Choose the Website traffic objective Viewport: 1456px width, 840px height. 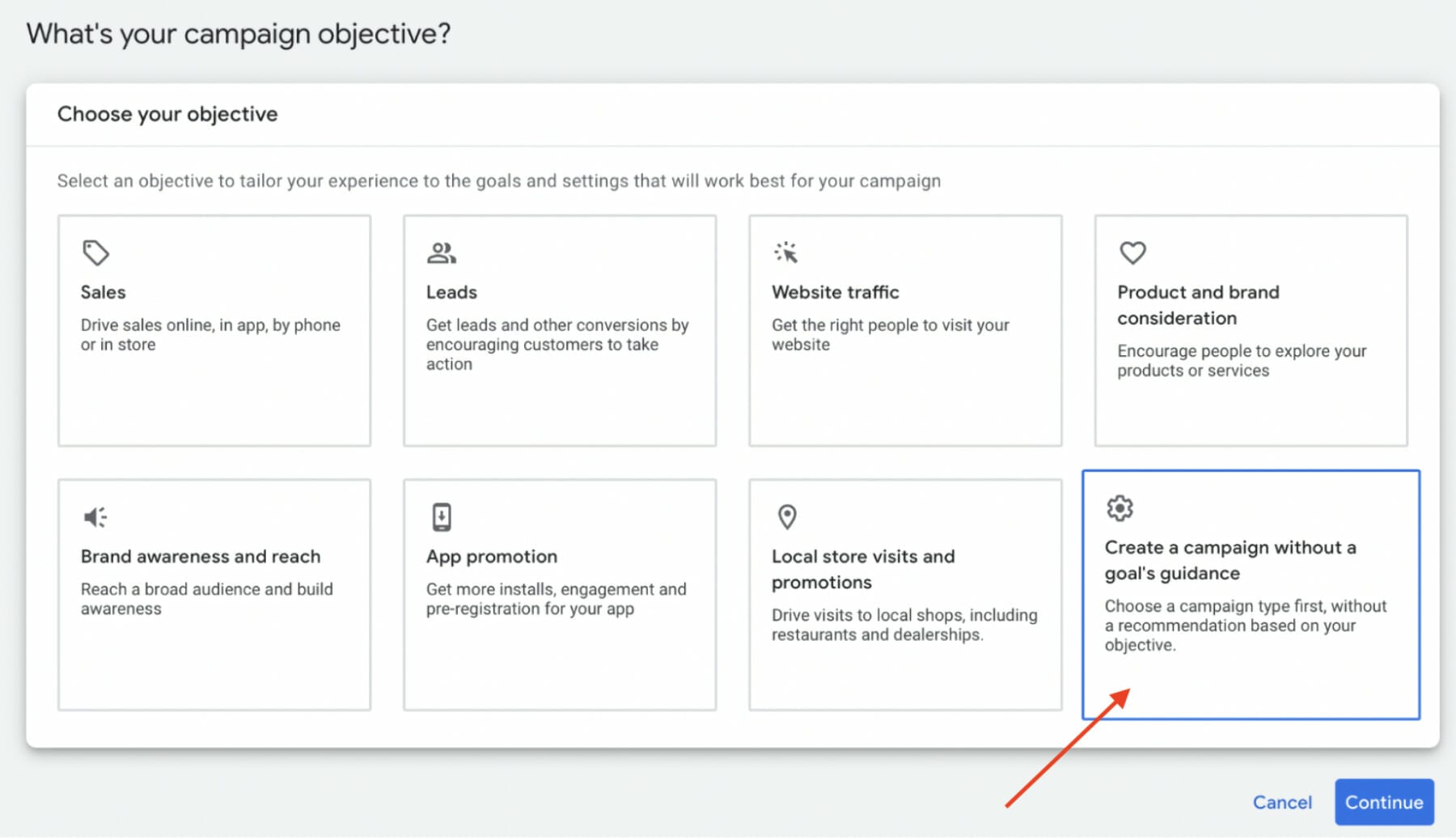pyautogui.click(x=904, y=329)
